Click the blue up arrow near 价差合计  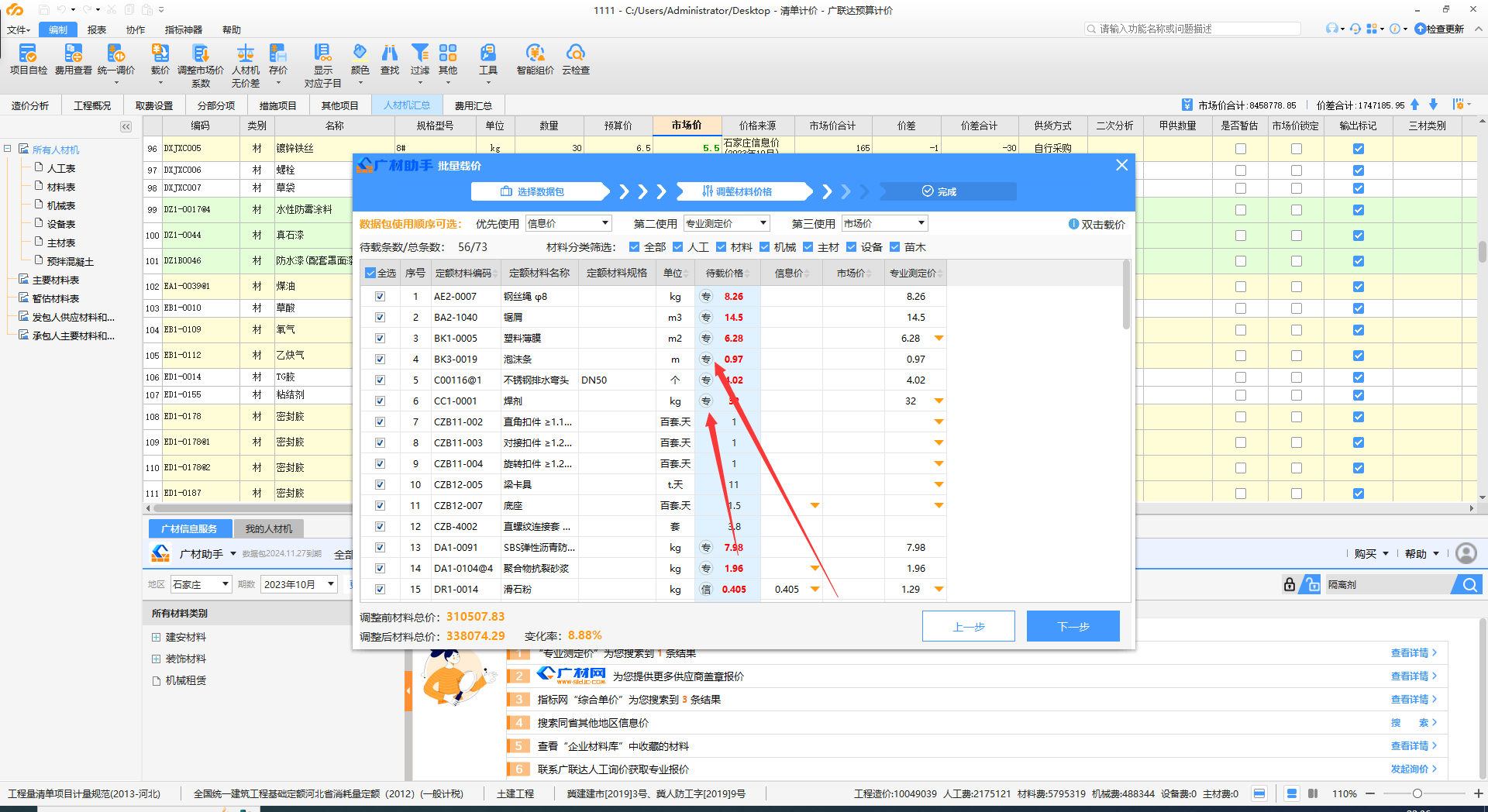pos(1415,105)
